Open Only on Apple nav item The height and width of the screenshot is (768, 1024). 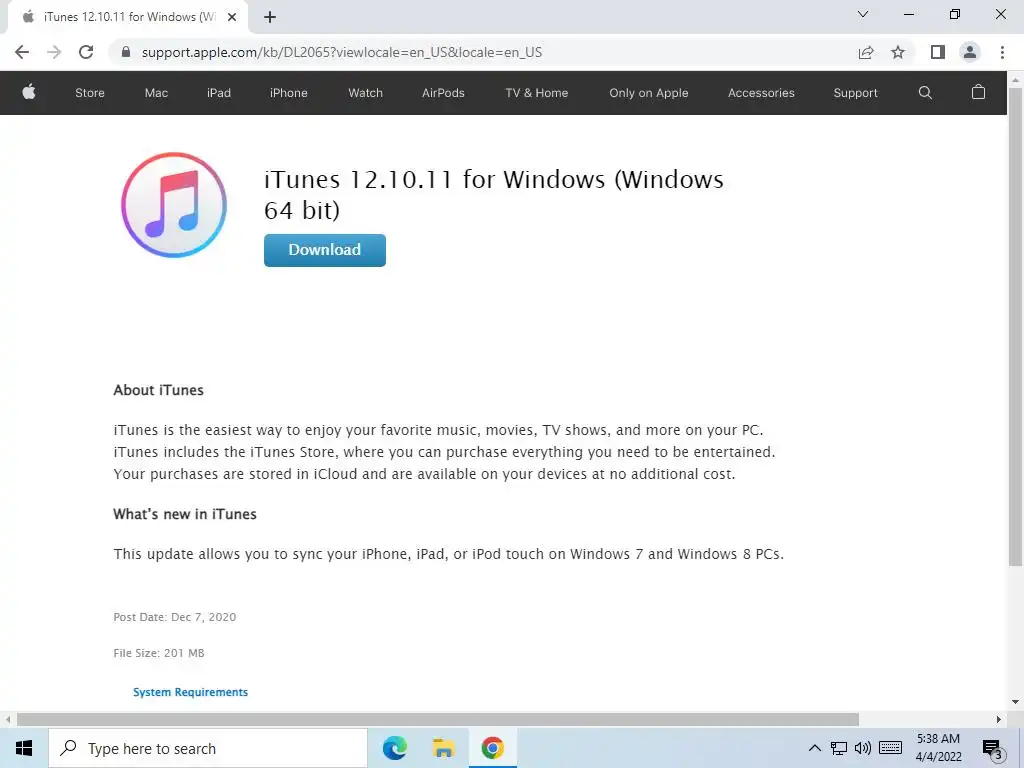point(648,93)
